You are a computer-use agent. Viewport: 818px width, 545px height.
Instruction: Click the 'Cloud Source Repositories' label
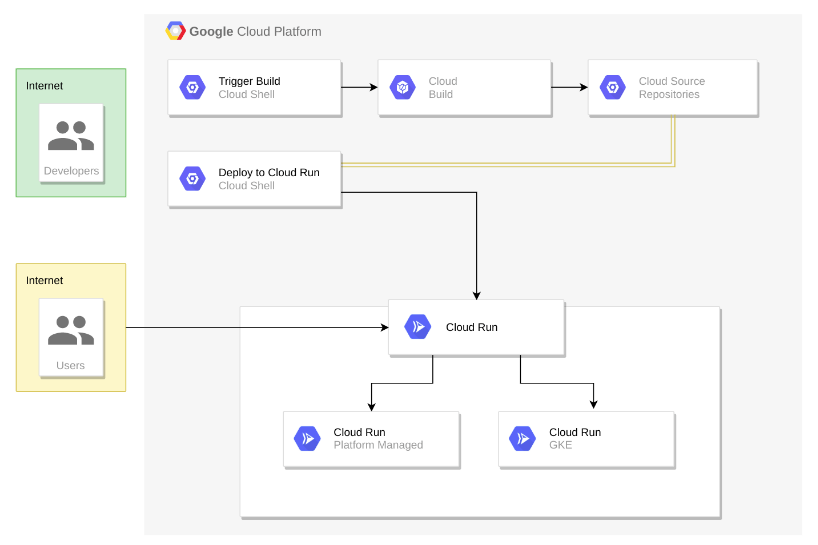pyautogui.click(x=672, y=88)
